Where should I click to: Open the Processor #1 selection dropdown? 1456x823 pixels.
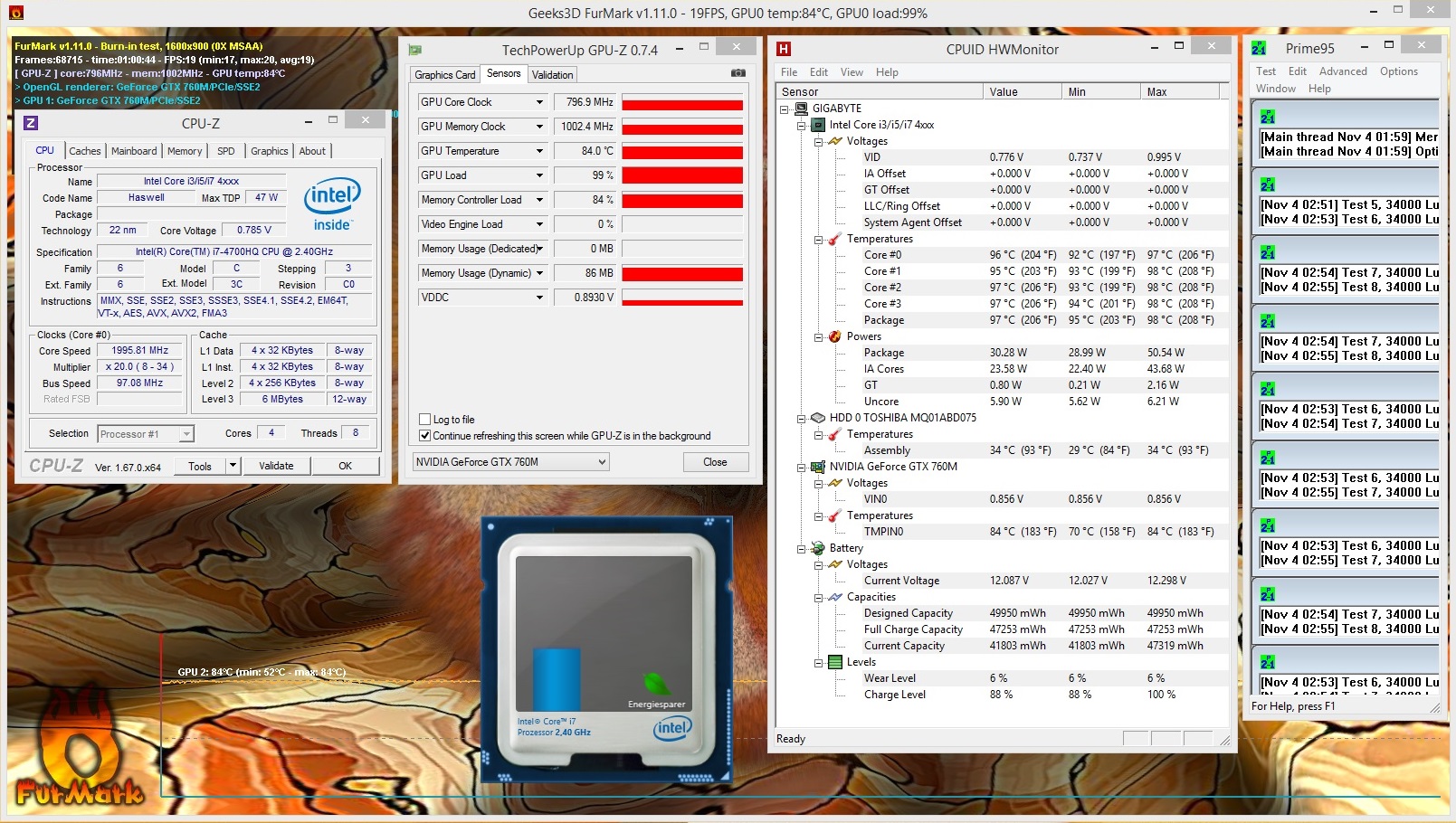coord(146,434)
